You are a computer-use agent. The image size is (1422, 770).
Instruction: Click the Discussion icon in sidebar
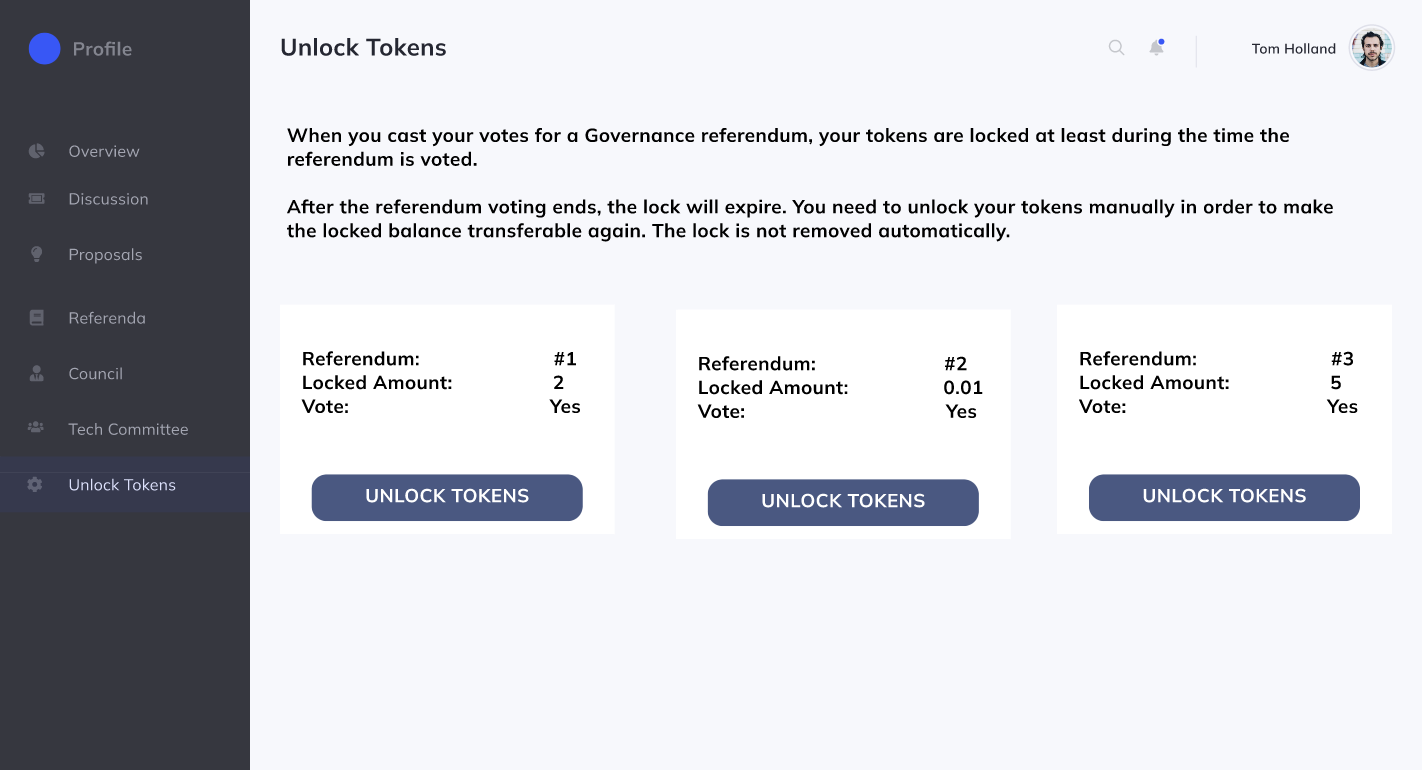37,199
